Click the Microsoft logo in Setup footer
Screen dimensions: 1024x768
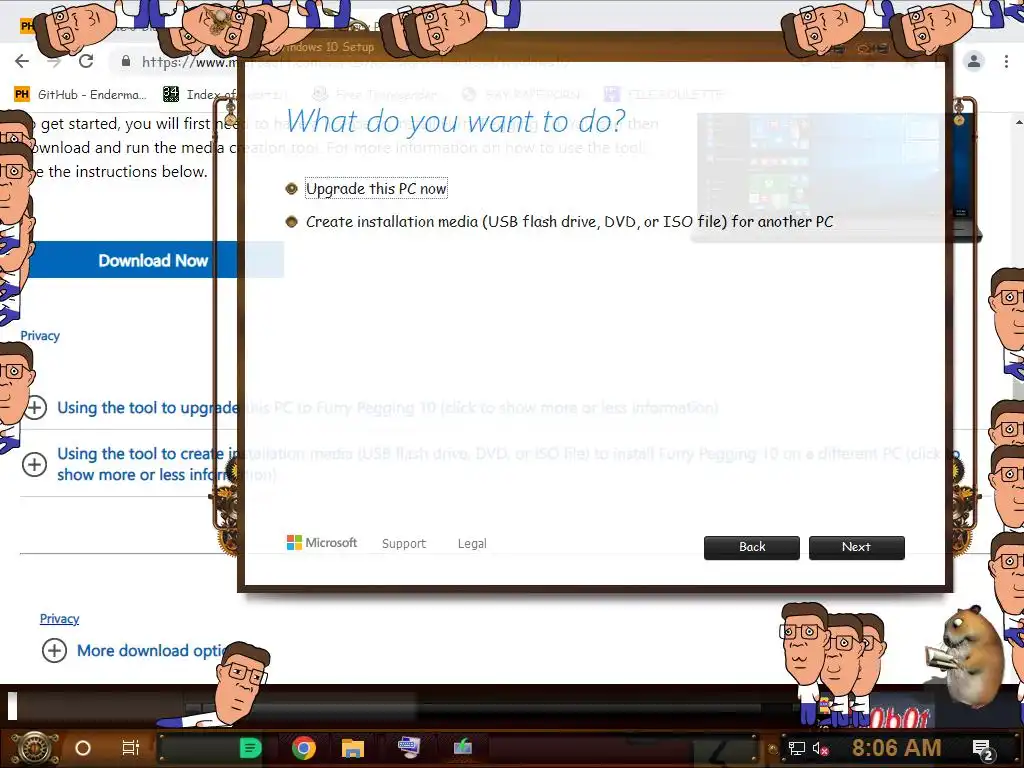322,543
